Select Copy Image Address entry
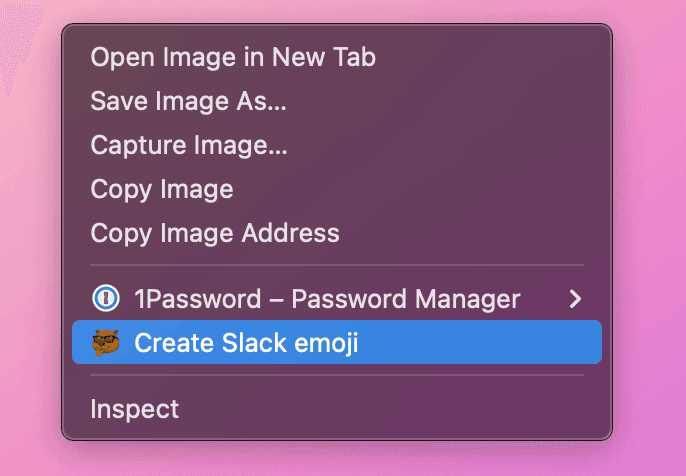The width and height of the screenshot is (686, 476). (215, 233)
